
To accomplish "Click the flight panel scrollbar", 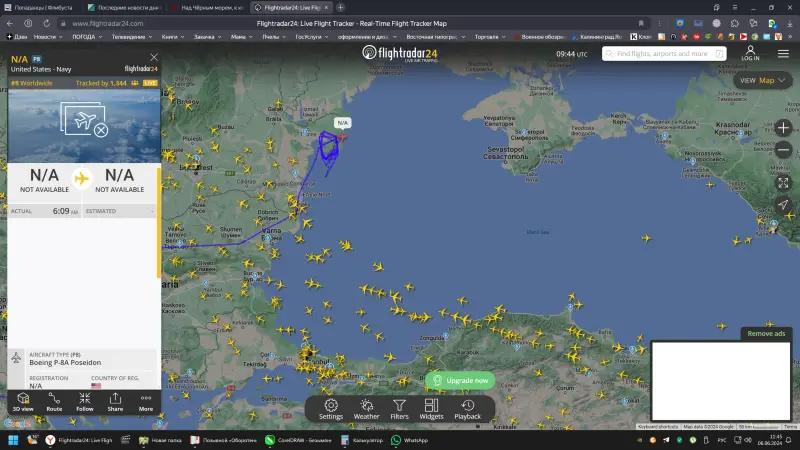I will pyautogui.click(x=159, y=222).
